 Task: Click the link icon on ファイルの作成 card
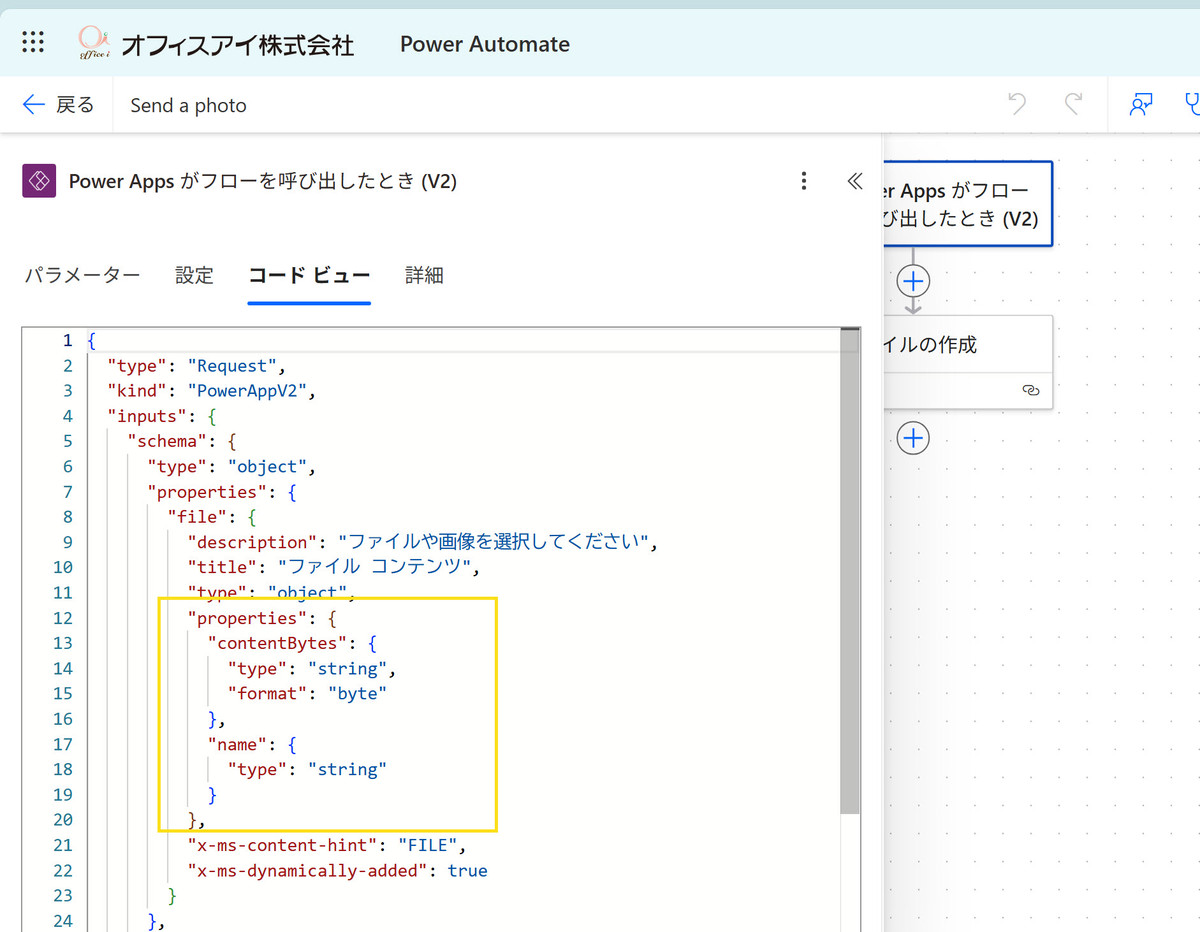click(x=1031, y=391)
